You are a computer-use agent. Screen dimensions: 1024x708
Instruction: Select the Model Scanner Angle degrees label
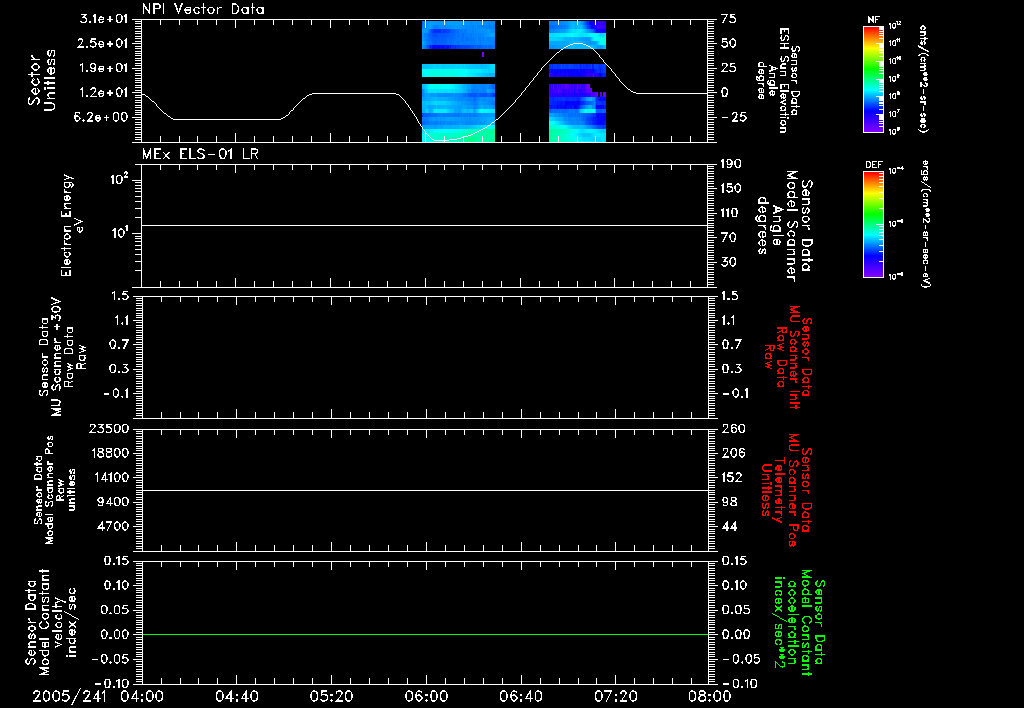pos(786,226)
